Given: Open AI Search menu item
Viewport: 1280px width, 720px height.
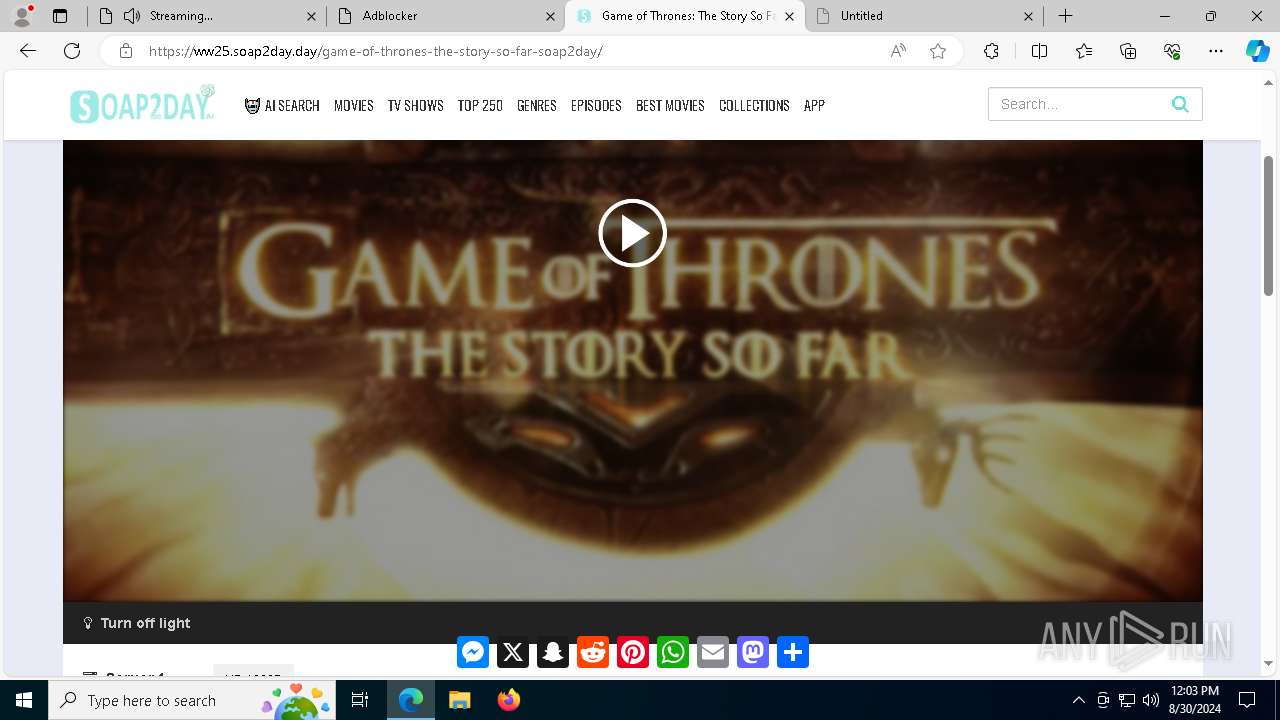Looking at the screenshot, I should click(x=282, y=105).
